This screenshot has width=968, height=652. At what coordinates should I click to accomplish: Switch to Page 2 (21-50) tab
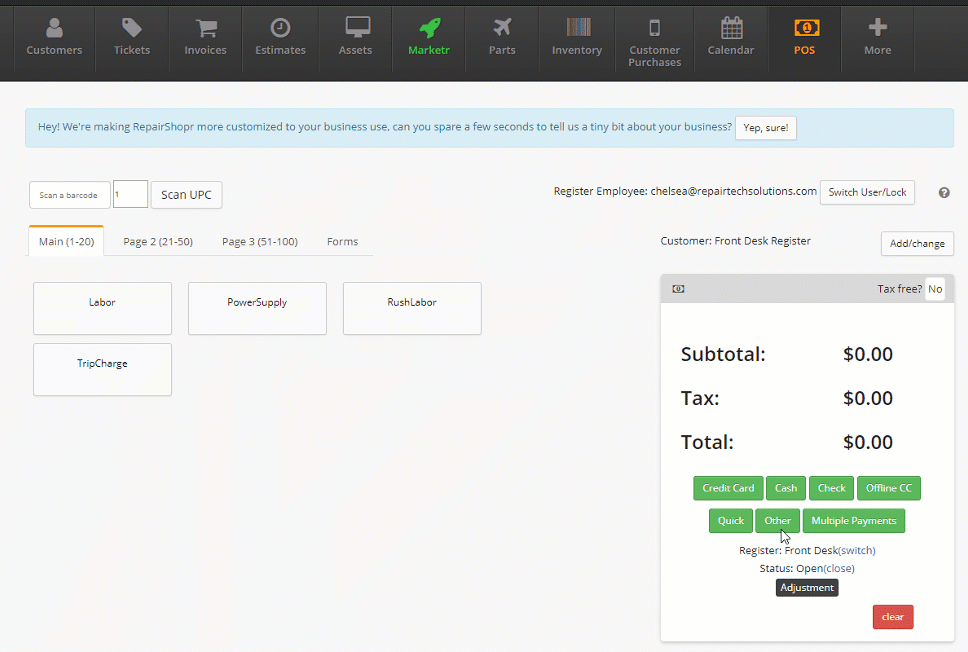click(x=158, y=242)
